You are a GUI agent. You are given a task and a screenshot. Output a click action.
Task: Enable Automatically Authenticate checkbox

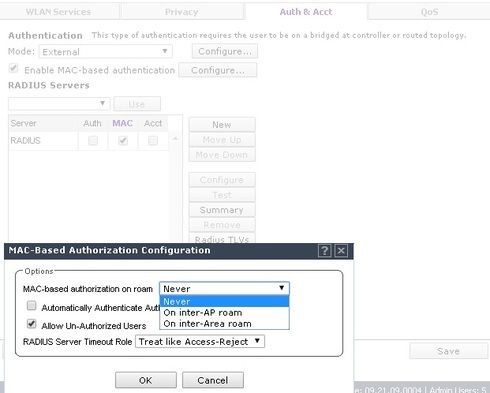pyautogui.click(x=31, y=306)
